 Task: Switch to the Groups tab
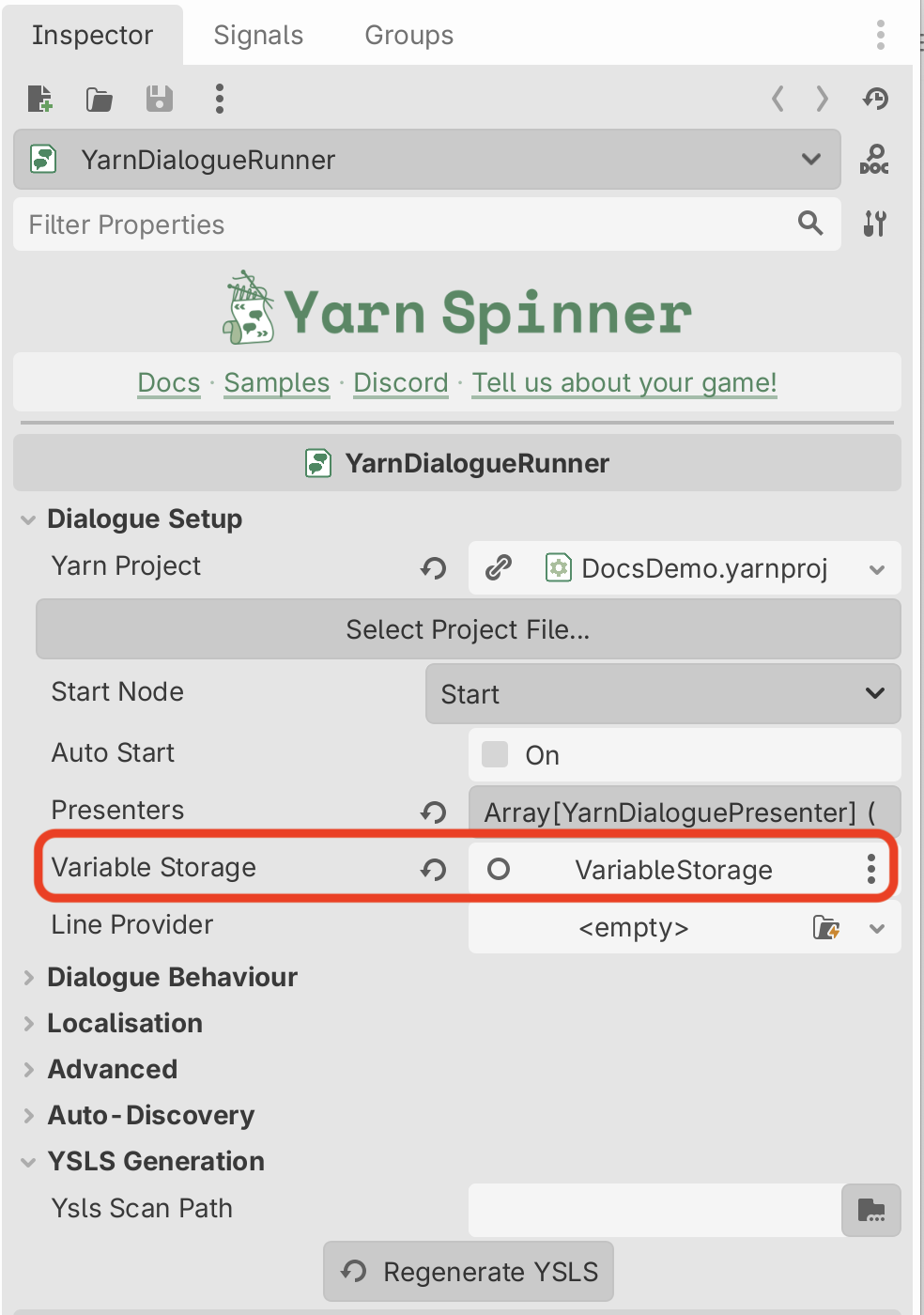coord(408,35)
